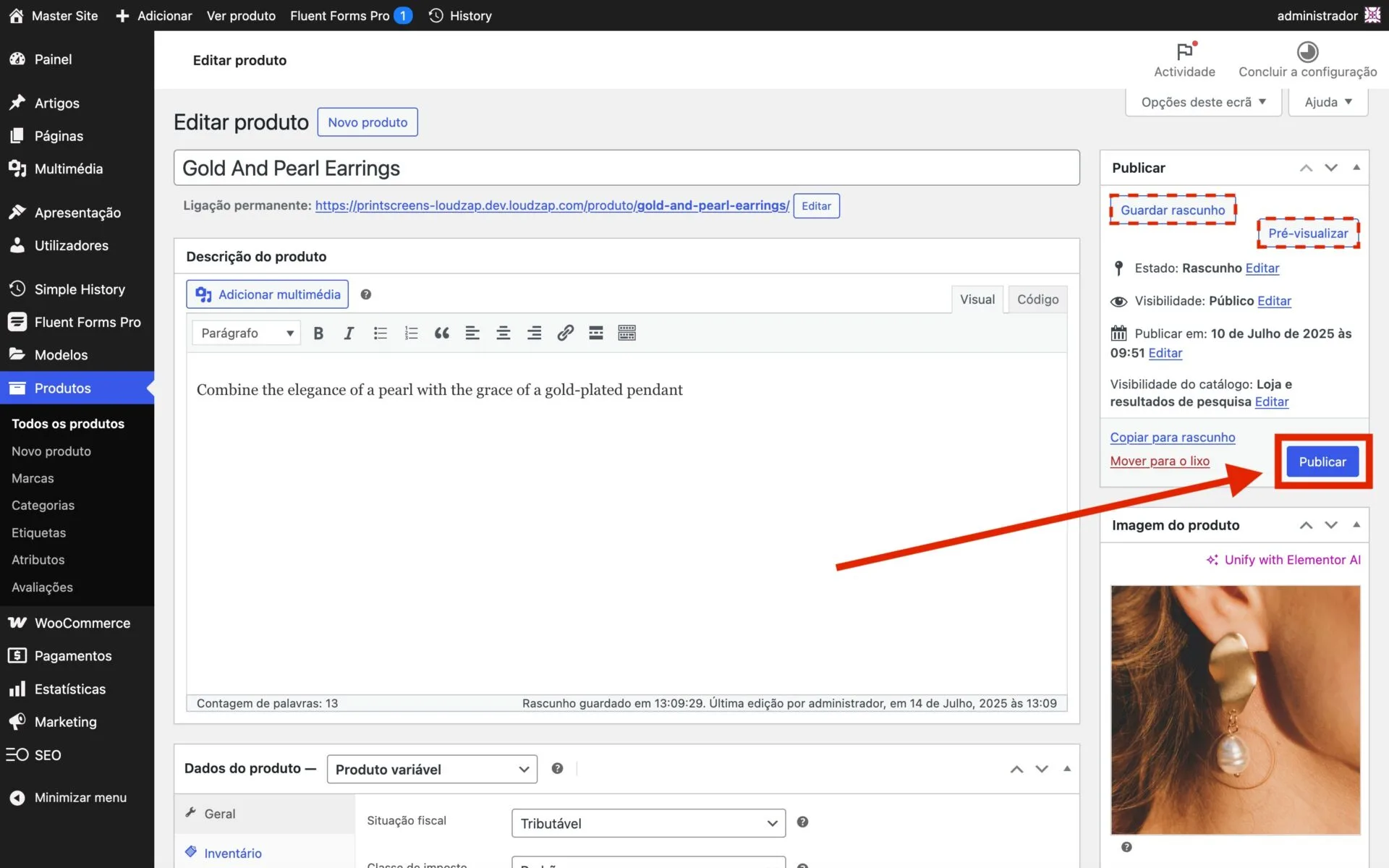Click Mover para o lixo link
Image resolution: width=1389 pixels, height=868 pixels.
pyautogui.click(x=1160, y=461)
